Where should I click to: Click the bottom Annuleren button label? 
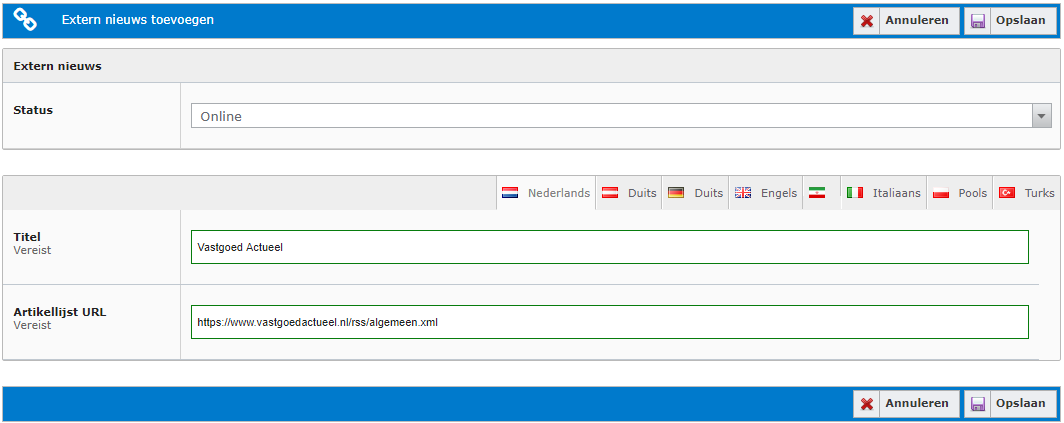pos(917,403)
